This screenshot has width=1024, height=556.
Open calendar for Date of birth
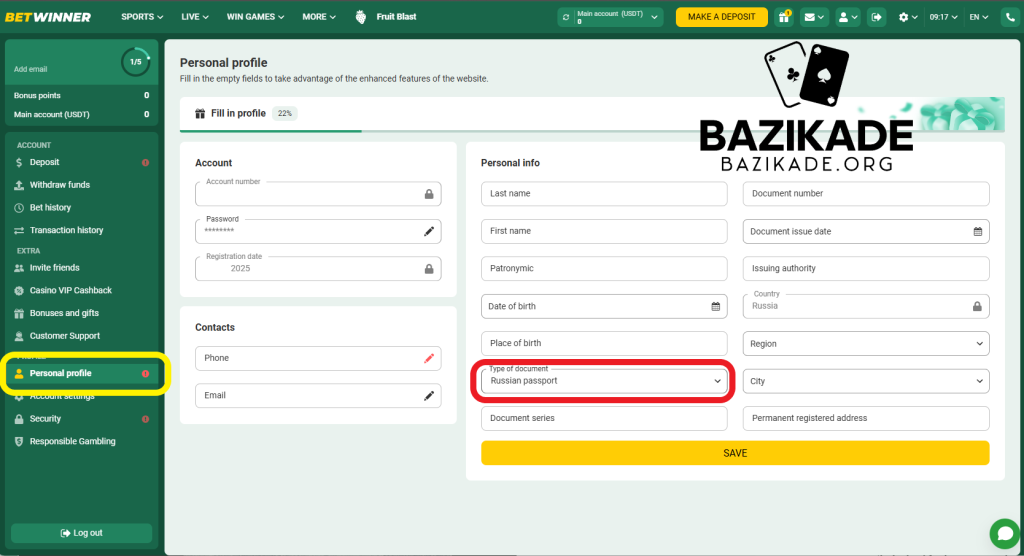click(x=716, y=306)
